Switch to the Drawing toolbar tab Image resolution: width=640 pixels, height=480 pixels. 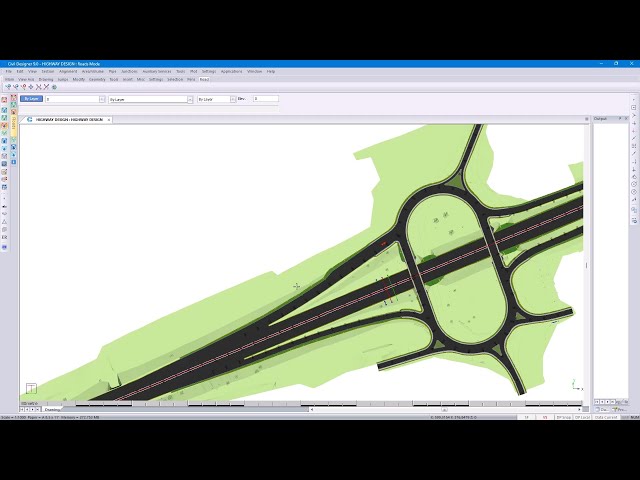pyautogui.click(x=46, y=80)
